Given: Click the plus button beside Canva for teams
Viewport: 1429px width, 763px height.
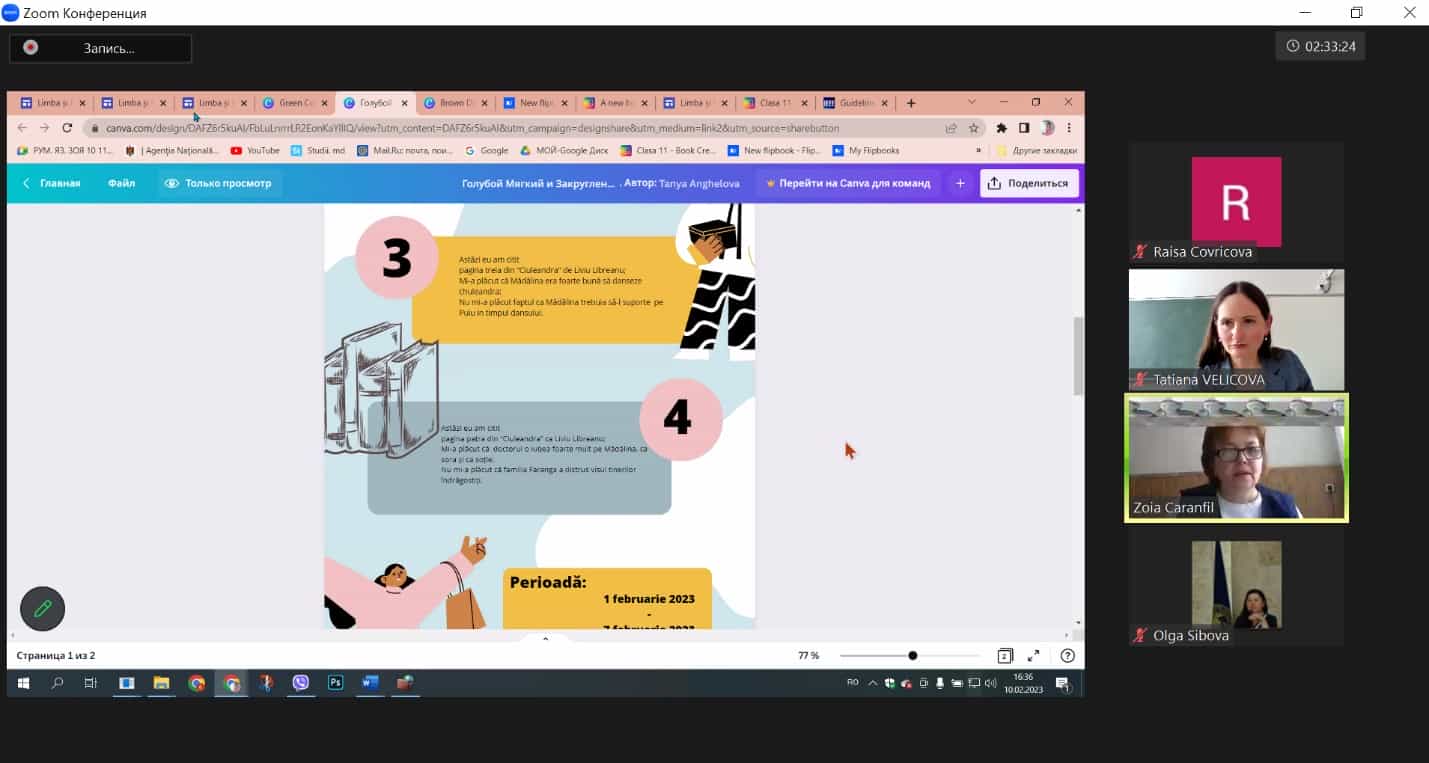Looking at the screenshot, I should click(x=960, y=183).
